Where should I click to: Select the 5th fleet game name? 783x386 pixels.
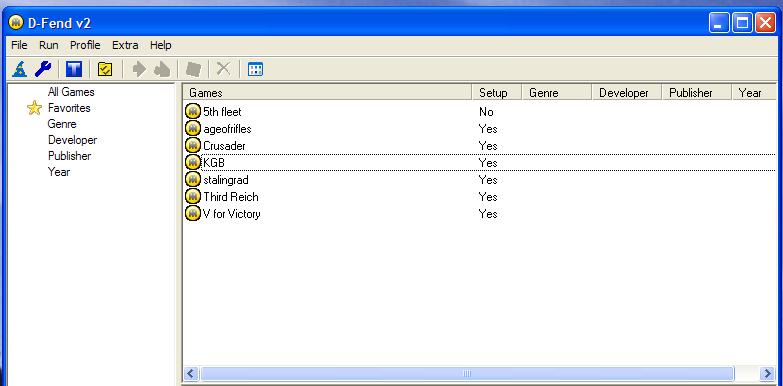[x=222, y=112]
